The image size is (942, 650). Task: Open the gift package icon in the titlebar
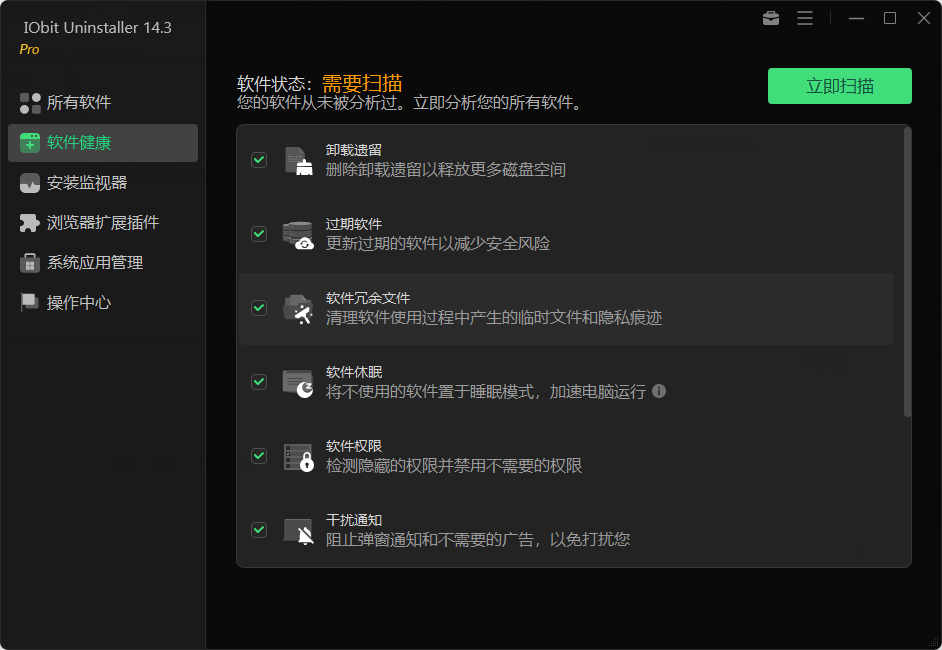pos(770,18)
